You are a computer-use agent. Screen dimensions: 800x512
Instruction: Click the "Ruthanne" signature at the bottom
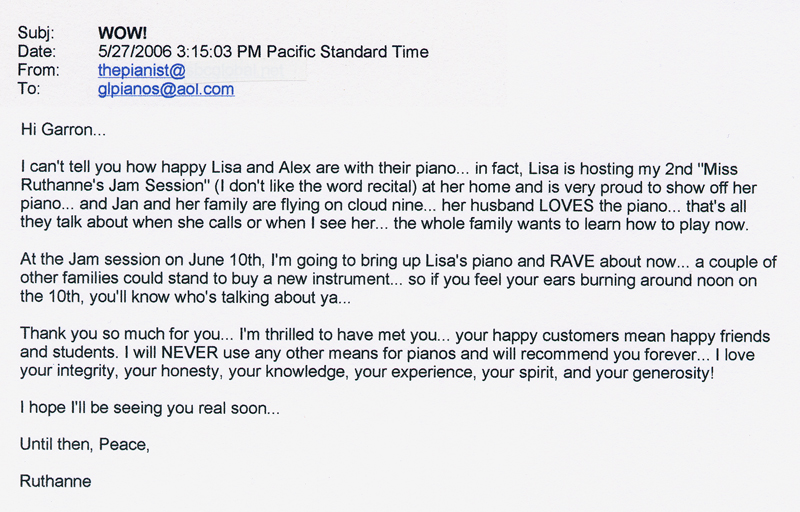click(54, 482)
